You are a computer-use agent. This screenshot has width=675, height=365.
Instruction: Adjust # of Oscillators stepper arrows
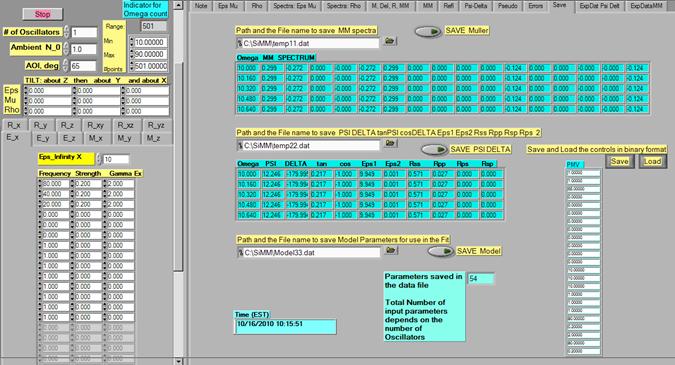(66, 32)
